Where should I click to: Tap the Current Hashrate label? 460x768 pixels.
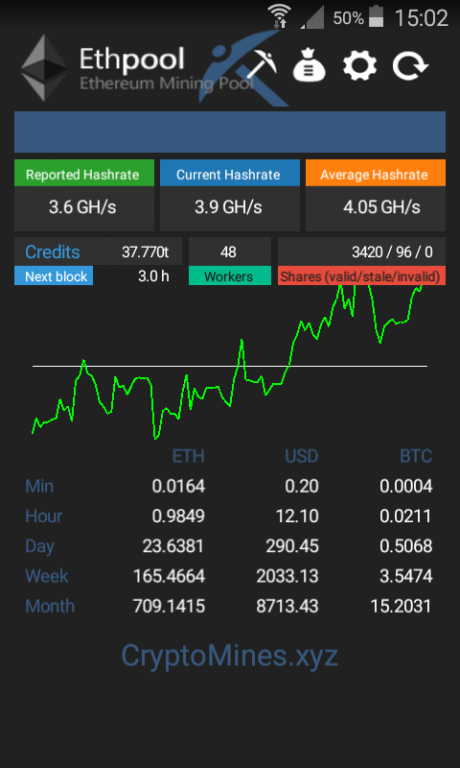pyautogui.click(x=228, y=175)
